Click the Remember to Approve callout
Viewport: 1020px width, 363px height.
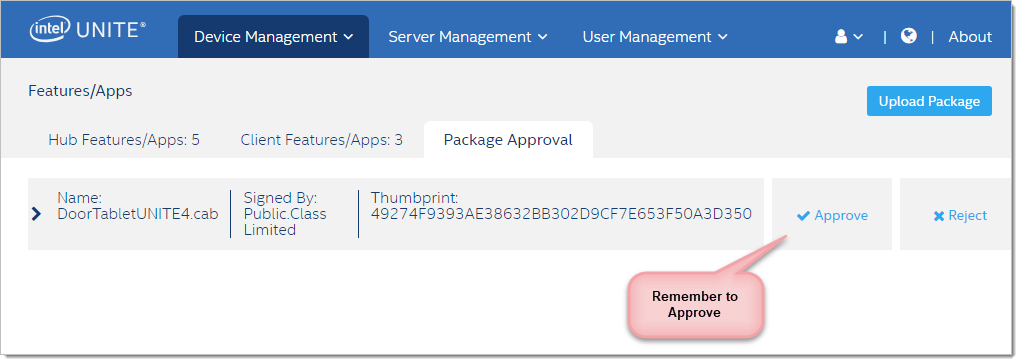(x=695, y=304)
